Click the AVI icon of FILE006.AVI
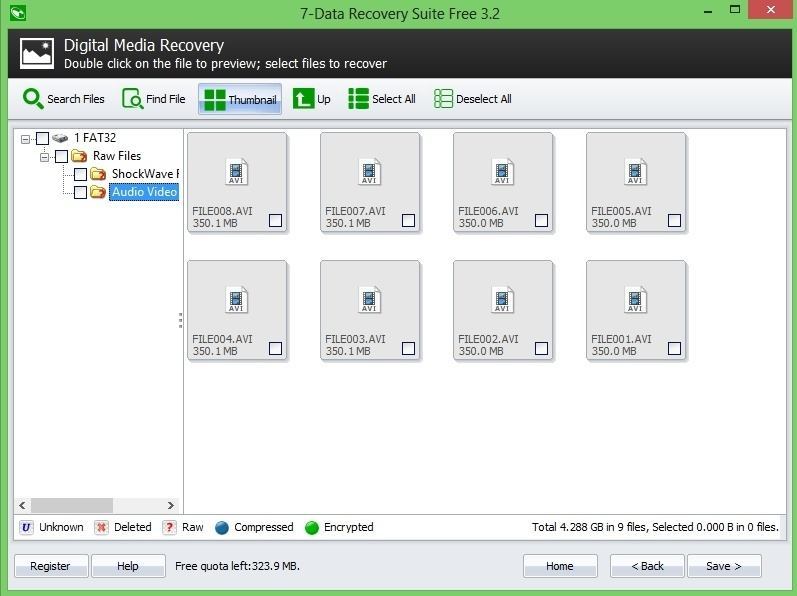The height and width of the screenshot is (596, 797). [502, 172]
